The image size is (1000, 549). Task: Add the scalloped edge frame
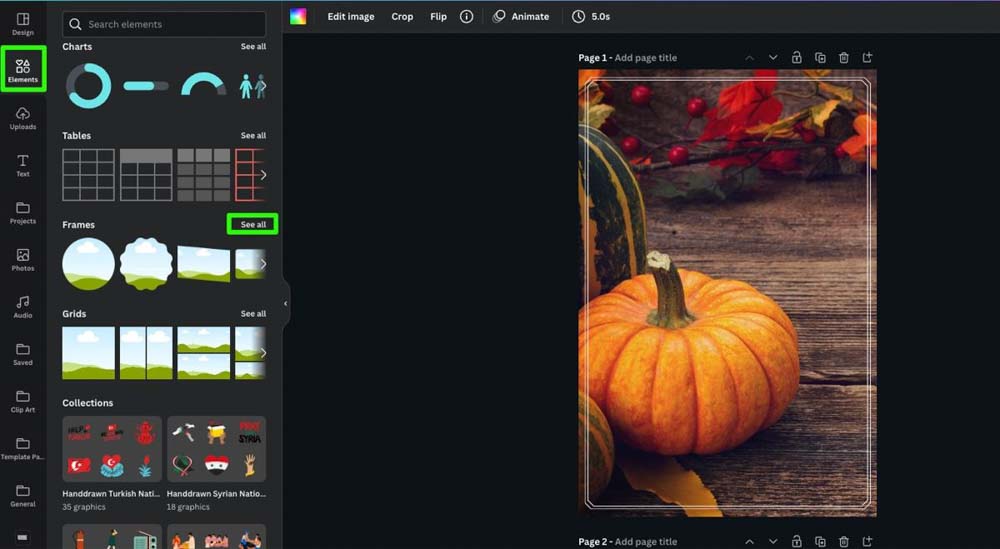pos(146,264)
